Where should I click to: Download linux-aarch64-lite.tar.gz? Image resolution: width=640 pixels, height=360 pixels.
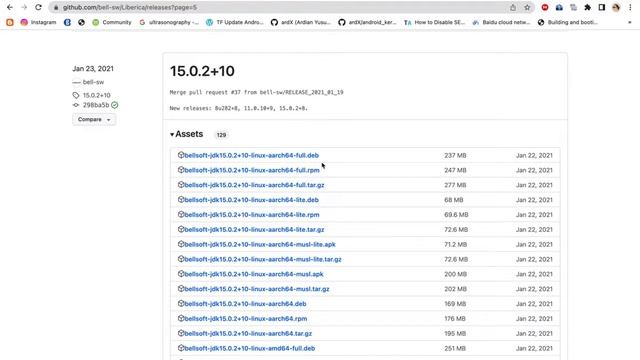pyautogui.click(x=254, y=229)
